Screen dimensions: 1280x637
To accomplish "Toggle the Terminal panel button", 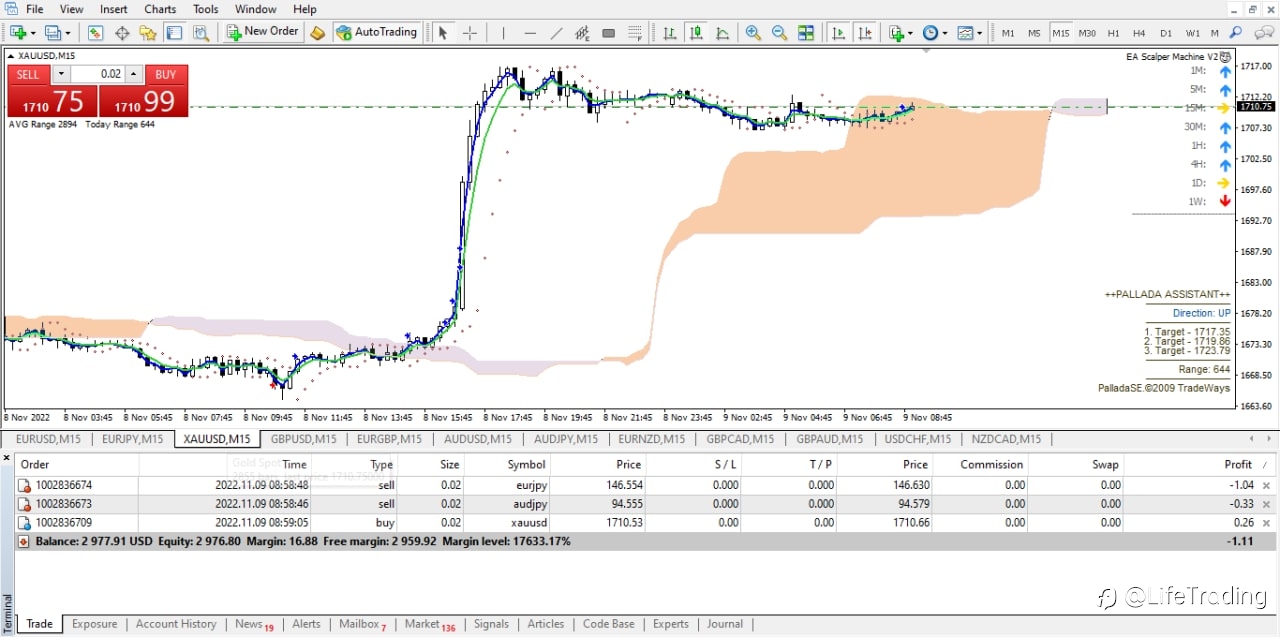I will pos(174,32).
